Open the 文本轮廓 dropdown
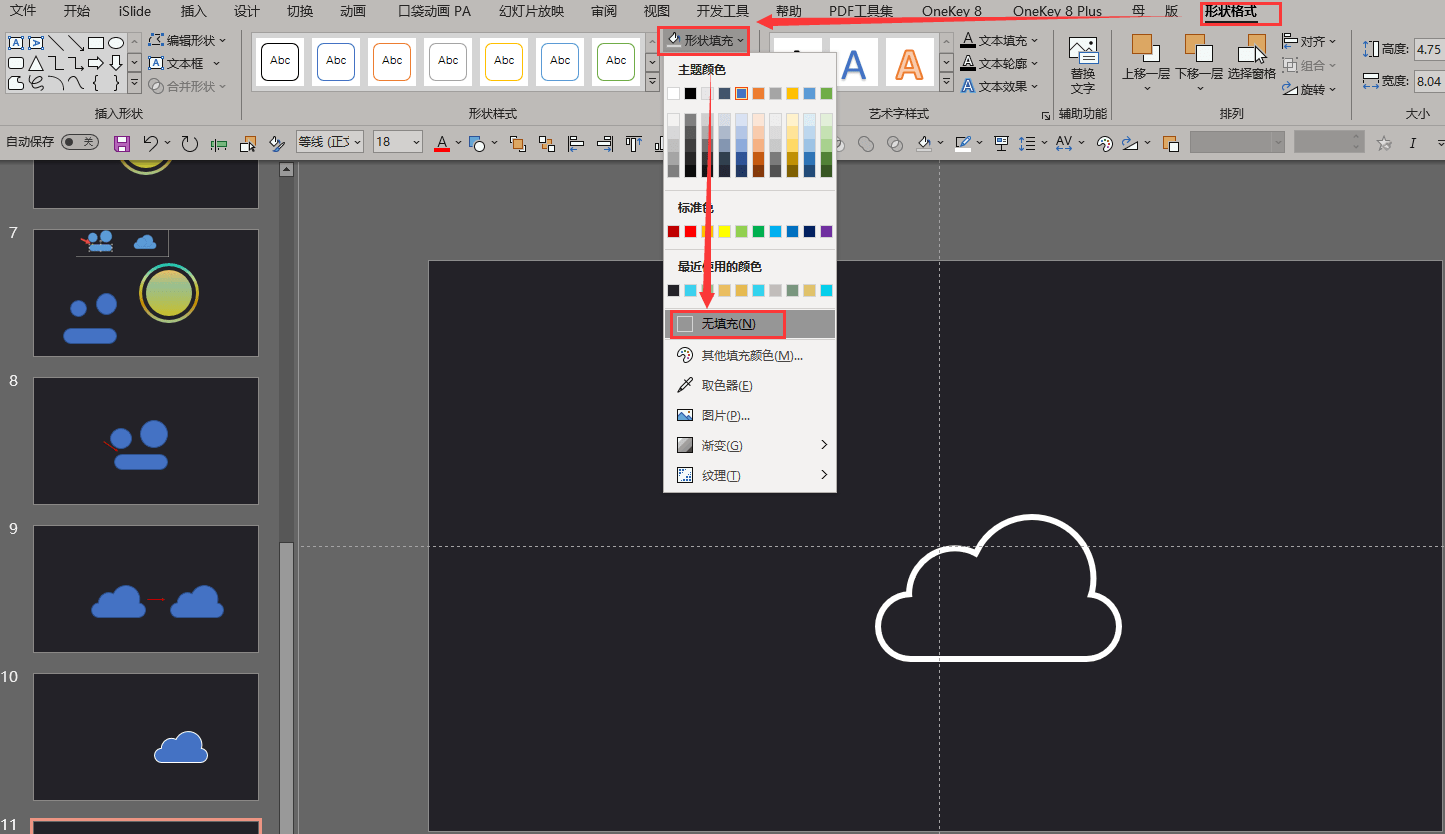This screenshot has height=834, width=1445. click(1000, 63)
